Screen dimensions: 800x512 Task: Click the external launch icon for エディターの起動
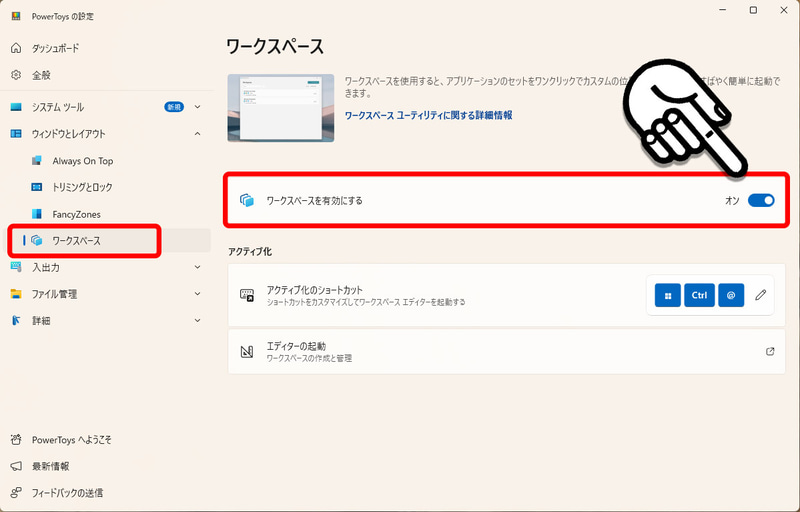click(770, 351)
